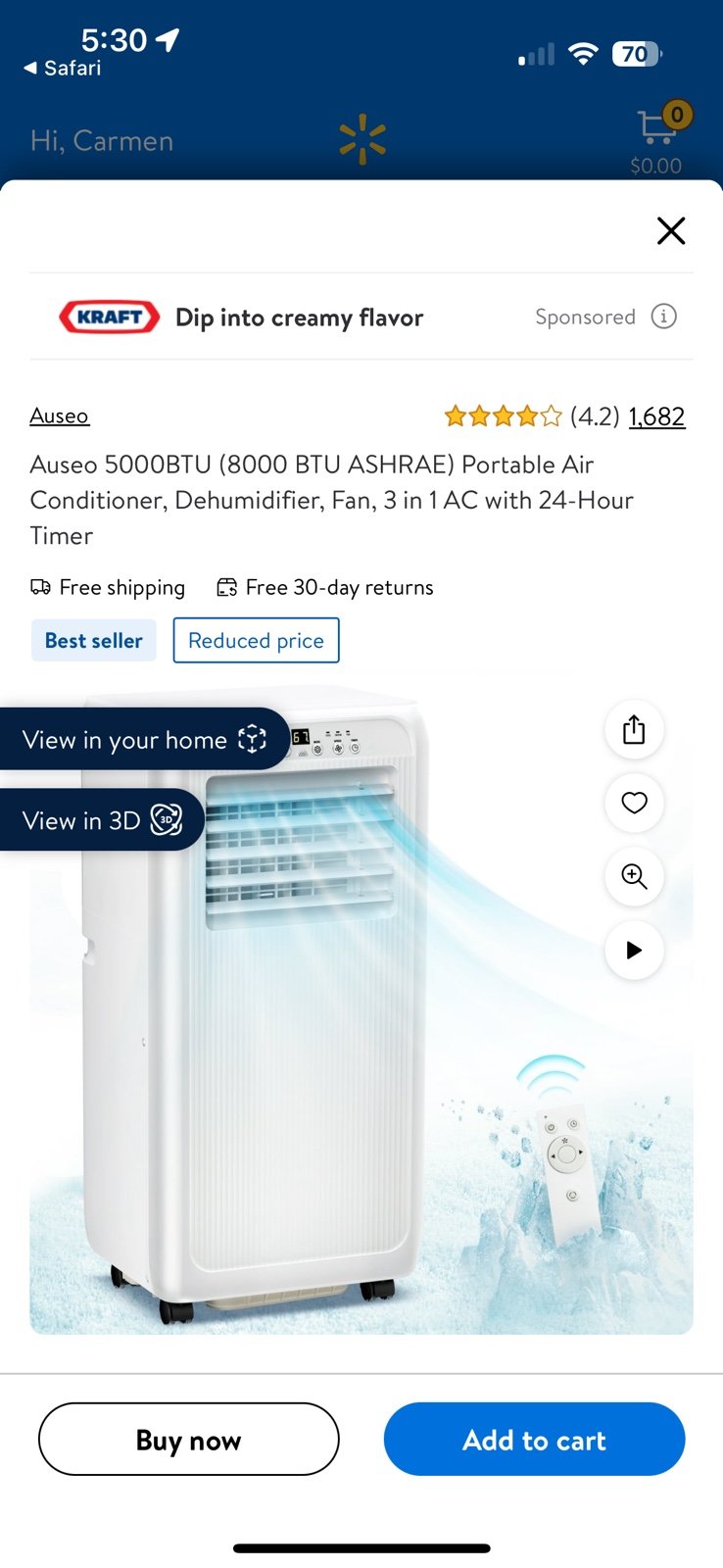Tap the Walmart spark logo
The width and height of the screenshot is (723, 1568).
(x=362, y=139)
